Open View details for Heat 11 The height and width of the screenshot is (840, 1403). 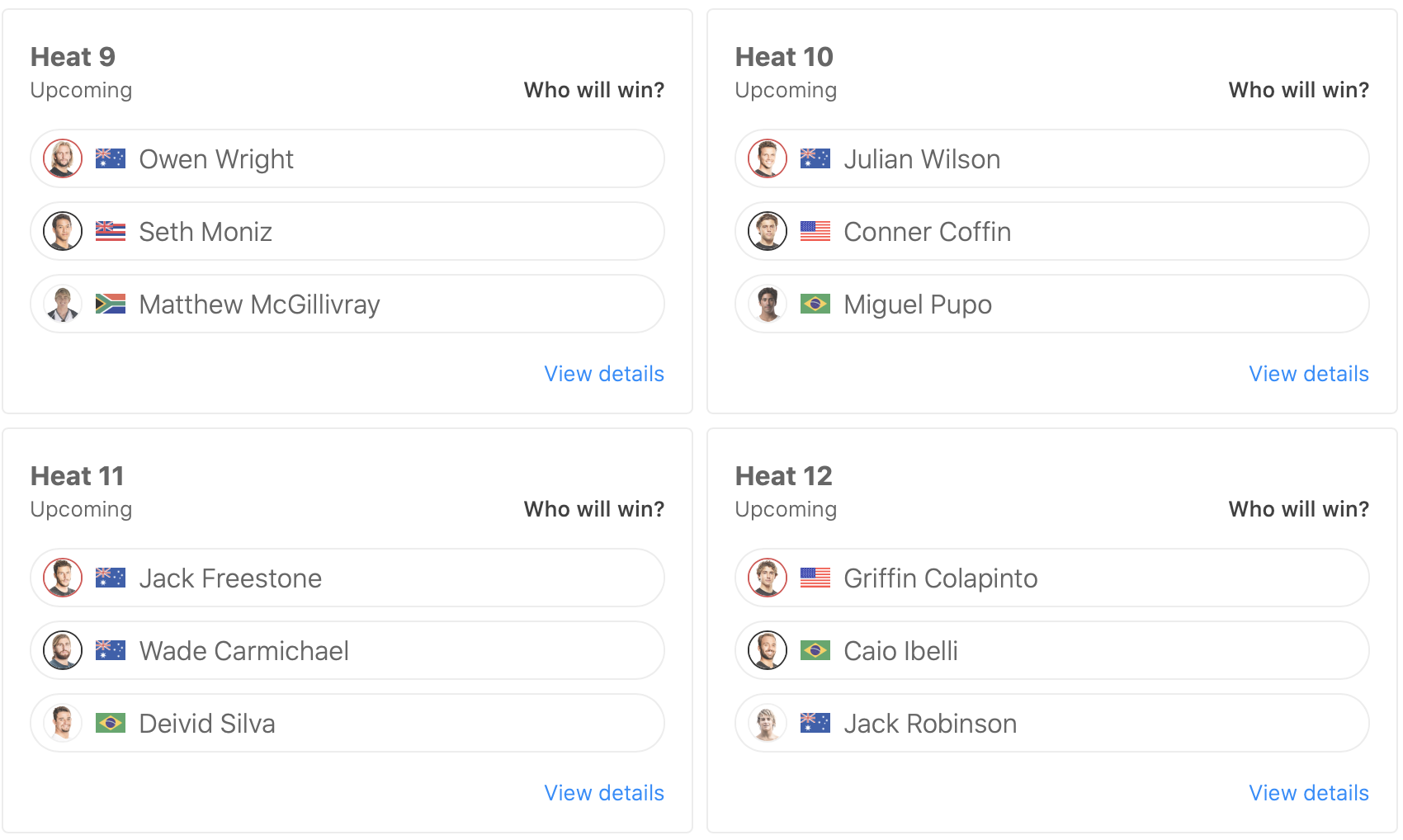[604, 793]
